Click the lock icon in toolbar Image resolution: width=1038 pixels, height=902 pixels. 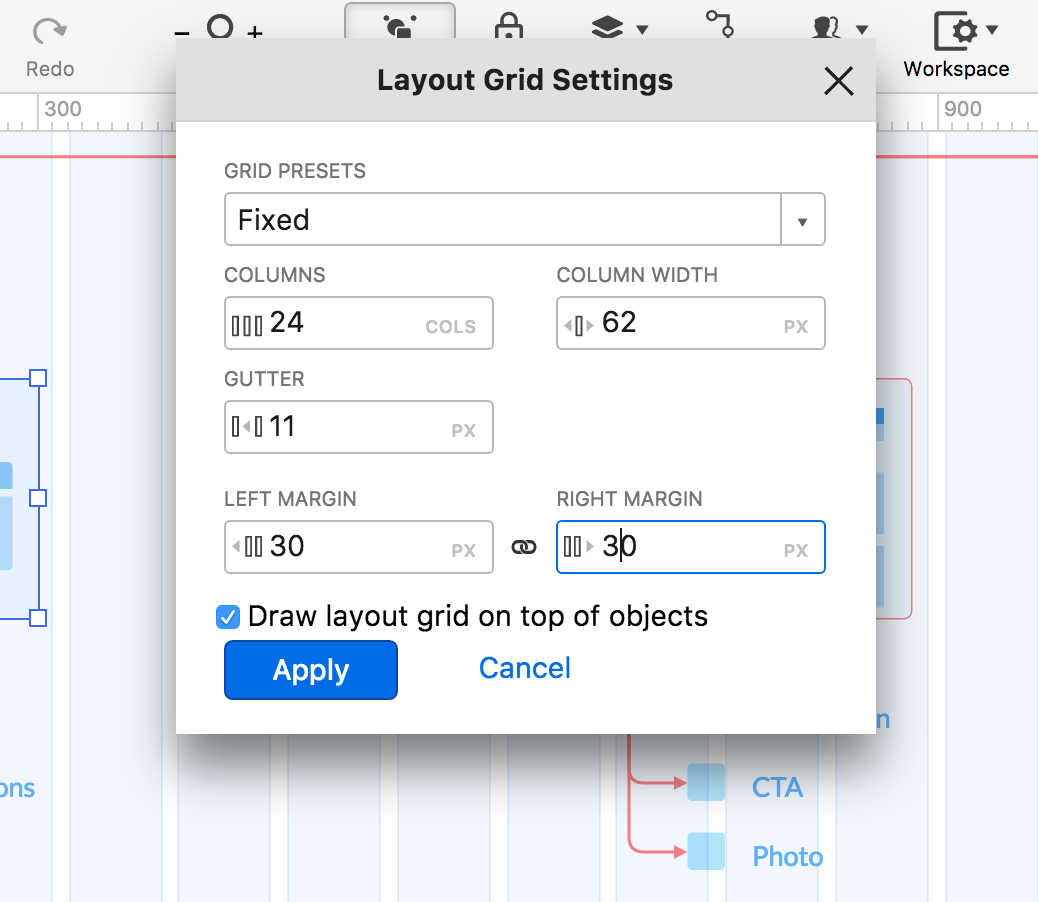[x=508, y=25]
